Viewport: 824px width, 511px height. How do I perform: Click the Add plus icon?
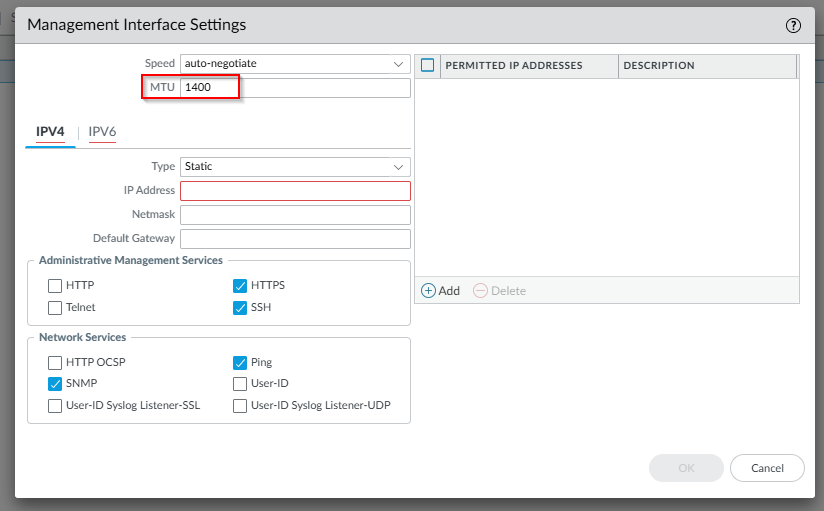(429, 291)
